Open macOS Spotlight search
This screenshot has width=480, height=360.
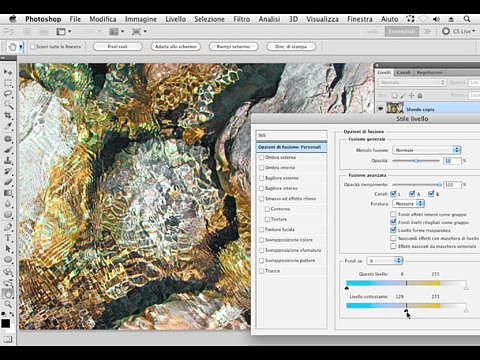point(467,19)
